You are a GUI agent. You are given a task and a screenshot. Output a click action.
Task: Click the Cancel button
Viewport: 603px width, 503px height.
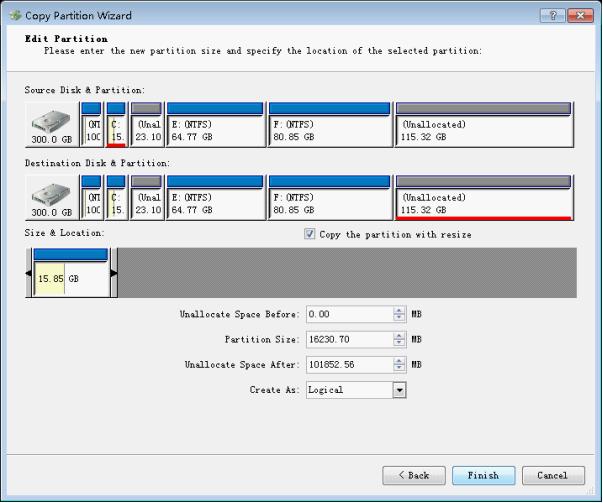point(552,475)
